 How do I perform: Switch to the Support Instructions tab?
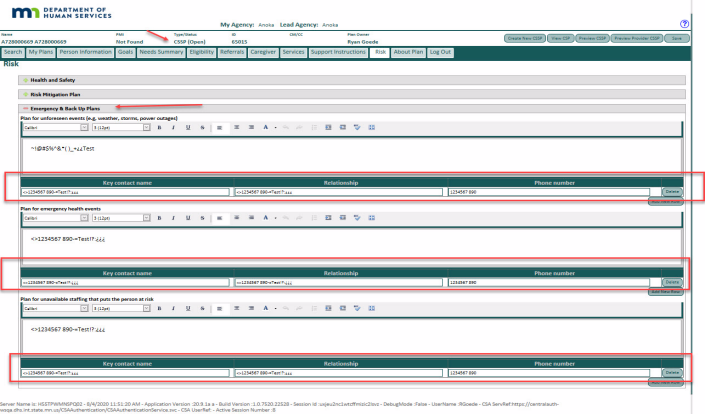(x=338, y=52)
